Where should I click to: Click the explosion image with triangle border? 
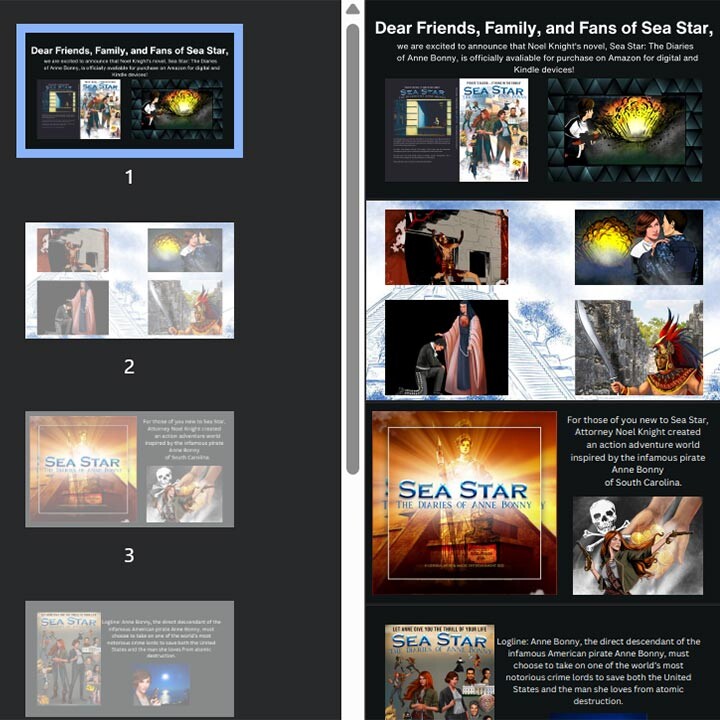pos(625,130)
